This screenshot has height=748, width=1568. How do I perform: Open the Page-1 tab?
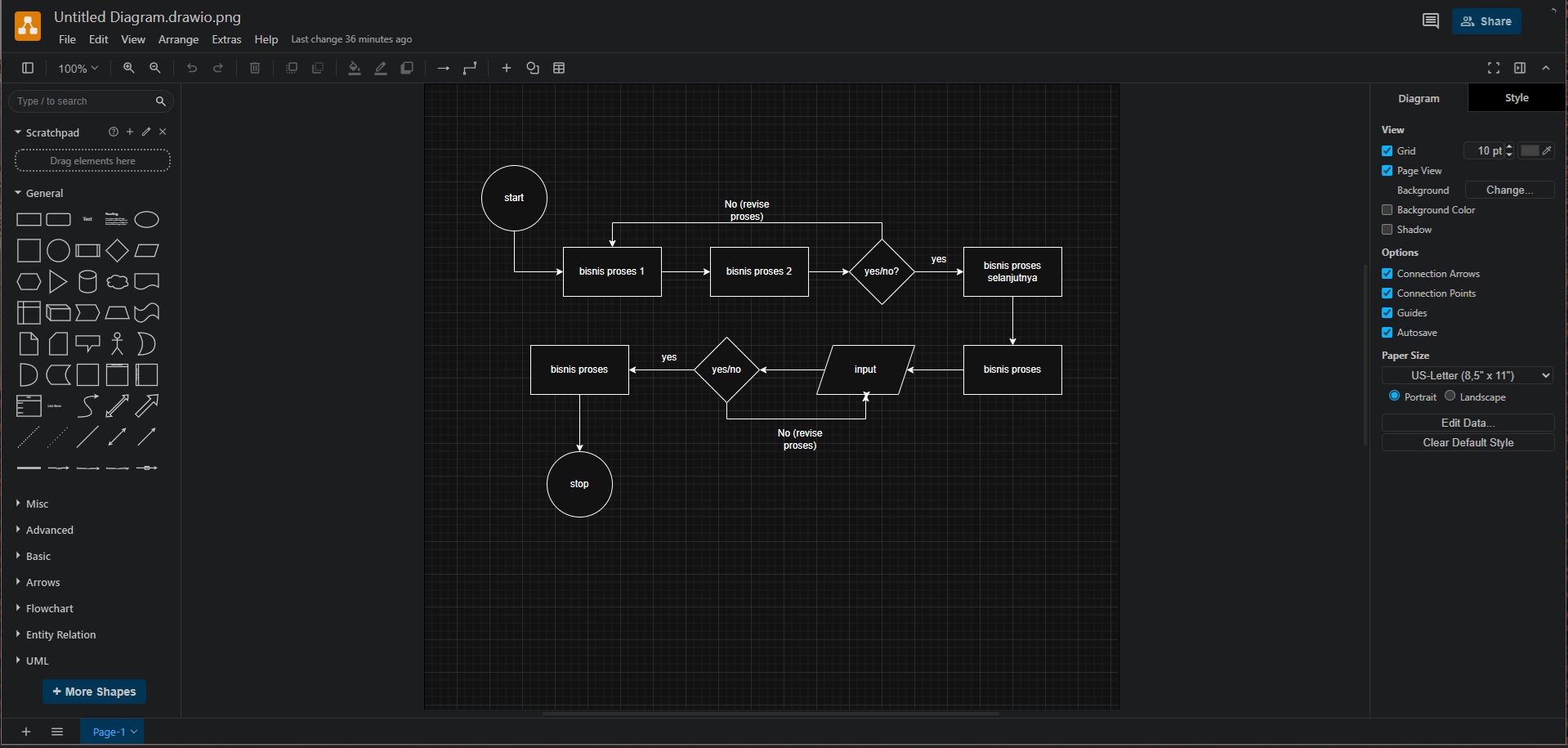pyautogui.click(x=113, y=732)
